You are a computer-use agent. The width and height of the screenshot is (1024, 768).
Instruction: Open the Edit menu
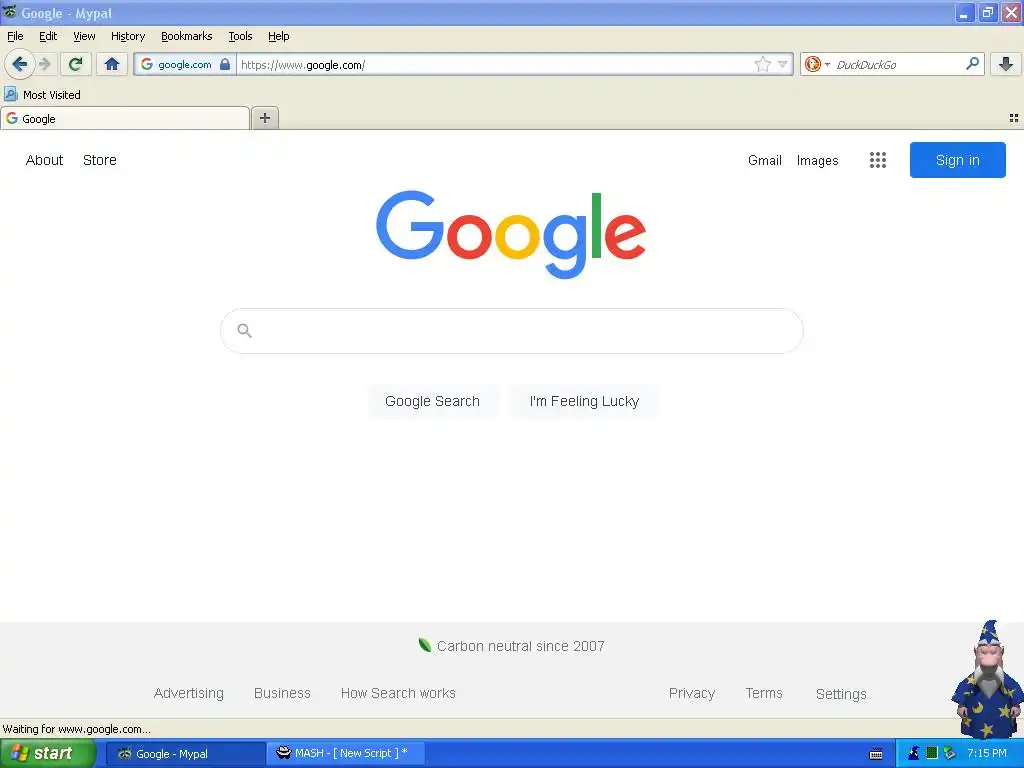(48, 36)
